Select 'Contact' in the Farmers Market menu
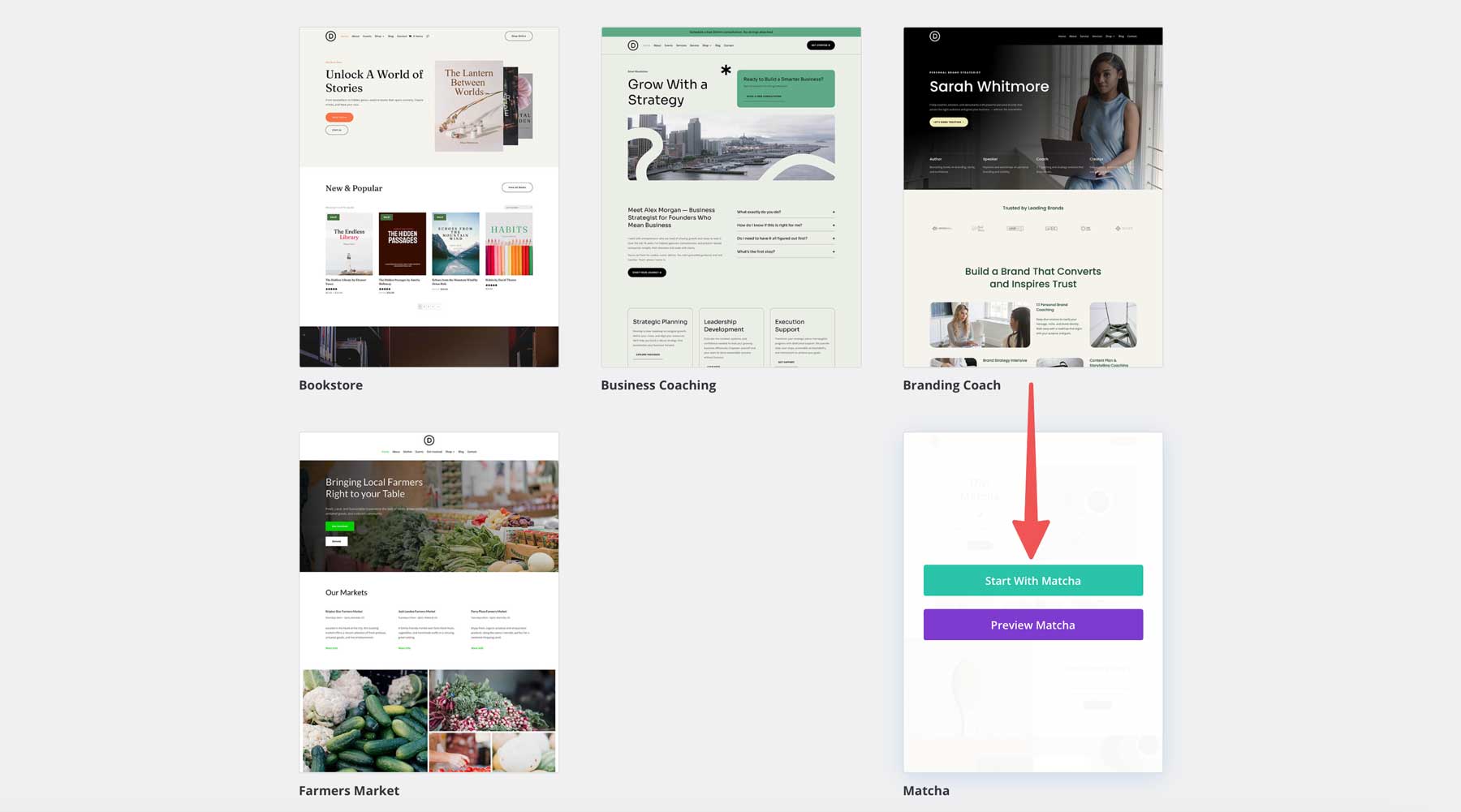 click(x=472, y=452)
